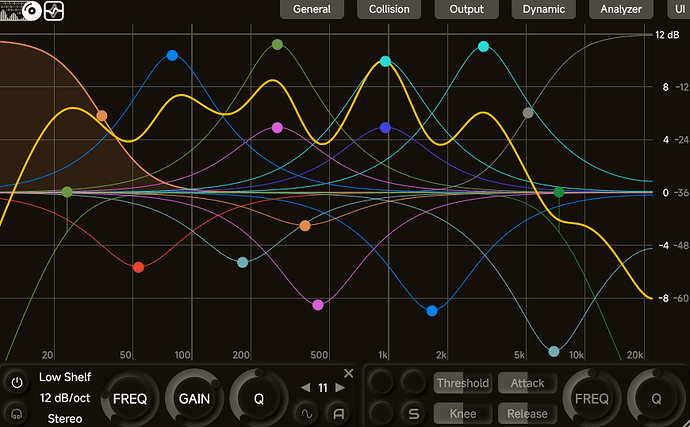Screen dimensions: 690x427
Task: Enable dynamic mode with the sine wave button
Action: (x=307, y=413)
